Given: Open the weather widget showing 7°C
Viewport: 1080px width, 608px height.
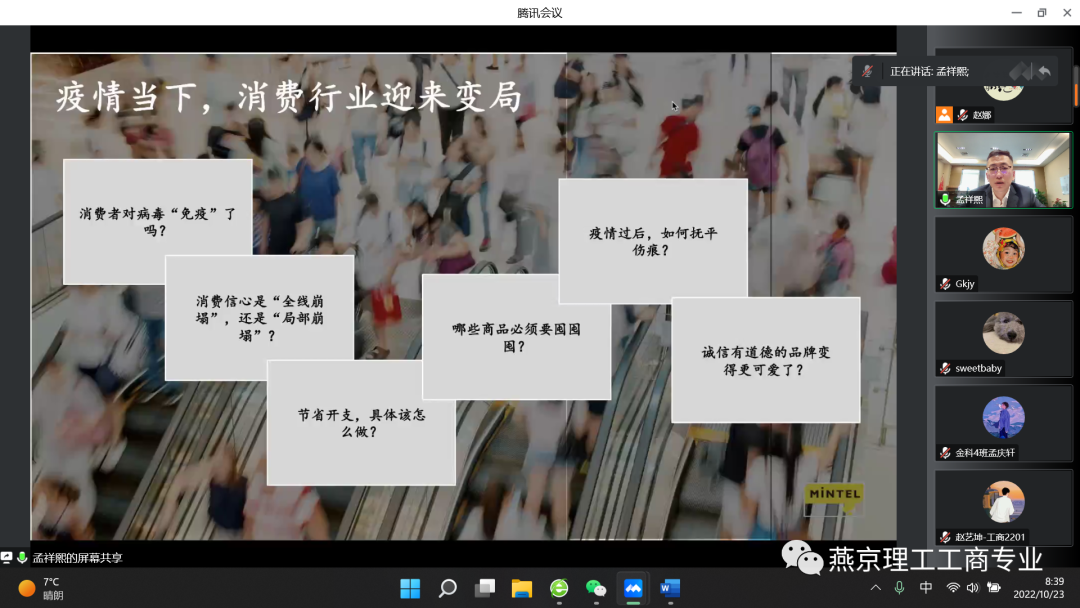Looking at the screenshot, I should pyautogui.click(x=41, y=588).
